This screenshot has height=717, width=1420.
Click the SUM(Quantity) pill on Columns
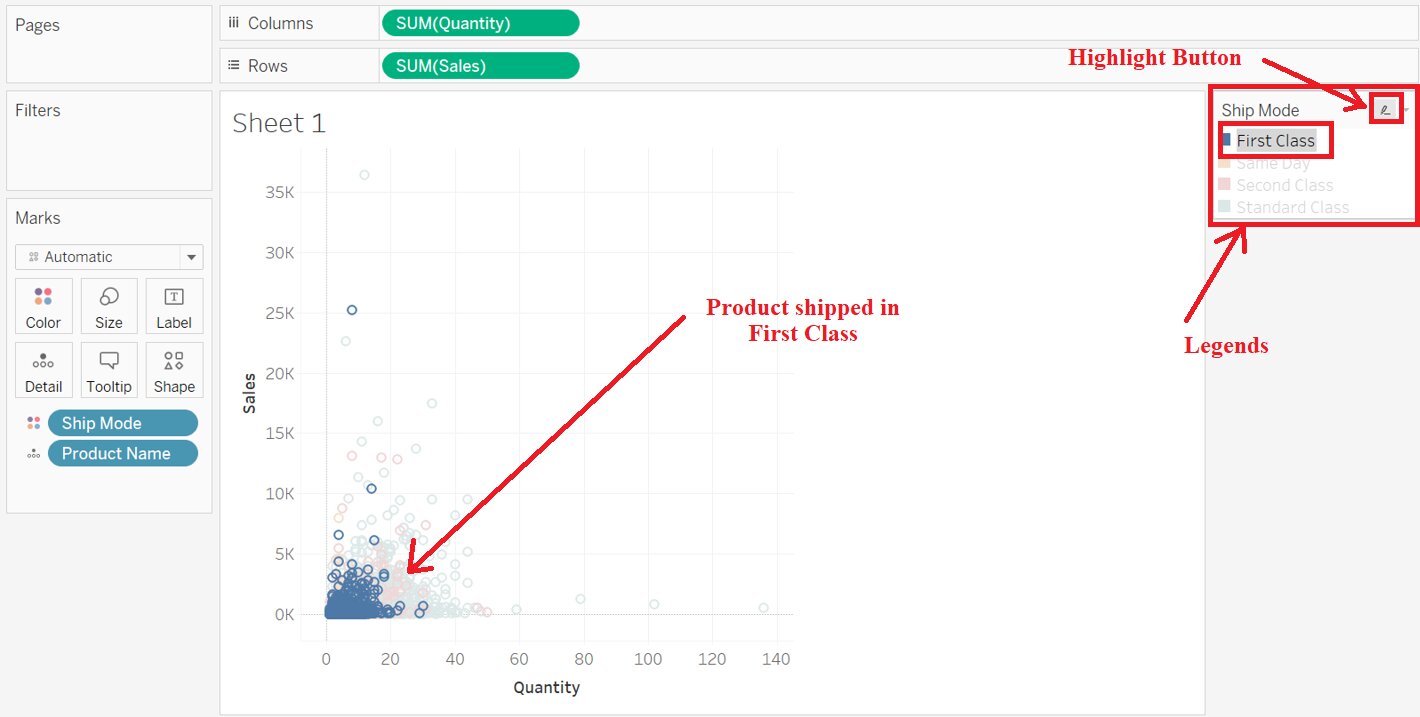480,23
